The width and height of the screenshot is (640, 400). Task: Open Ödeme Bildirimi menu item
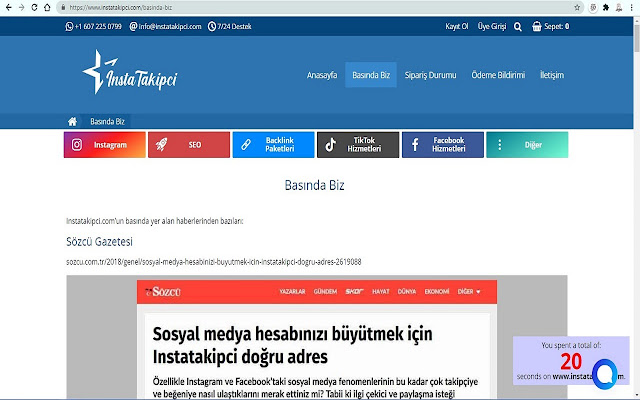(x=498, y=75)
